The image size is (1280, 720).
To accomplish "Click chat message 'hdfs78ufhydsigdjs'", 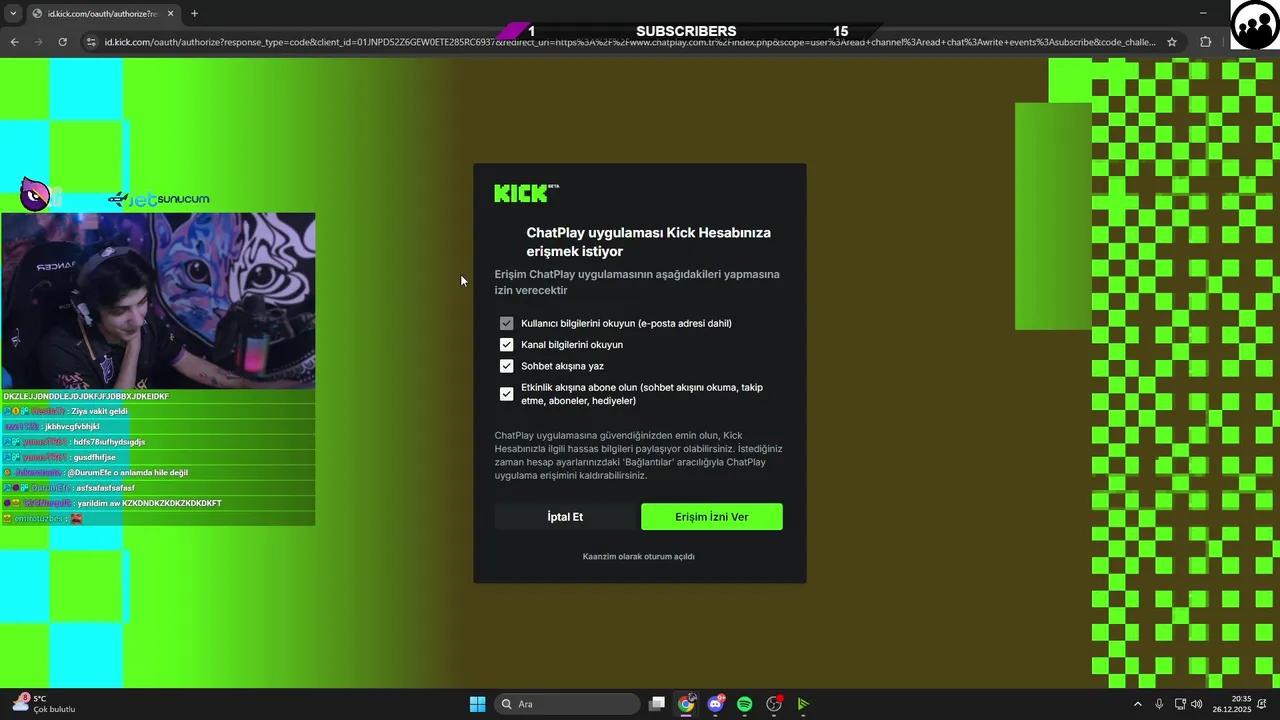I will [109, 442].
